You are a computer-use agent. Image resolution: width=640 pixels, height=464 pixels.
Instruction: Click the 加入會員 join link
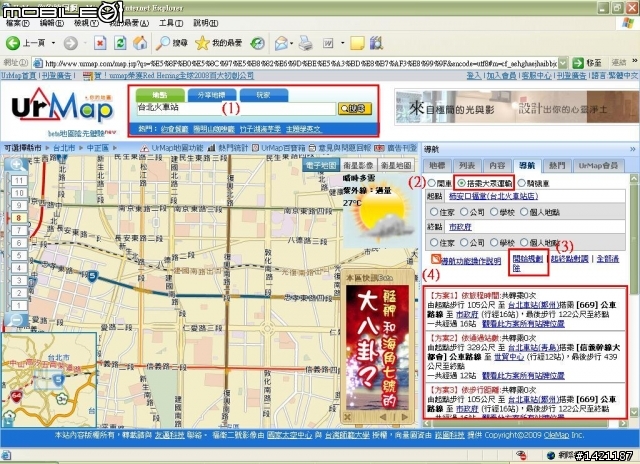(501, 75)
